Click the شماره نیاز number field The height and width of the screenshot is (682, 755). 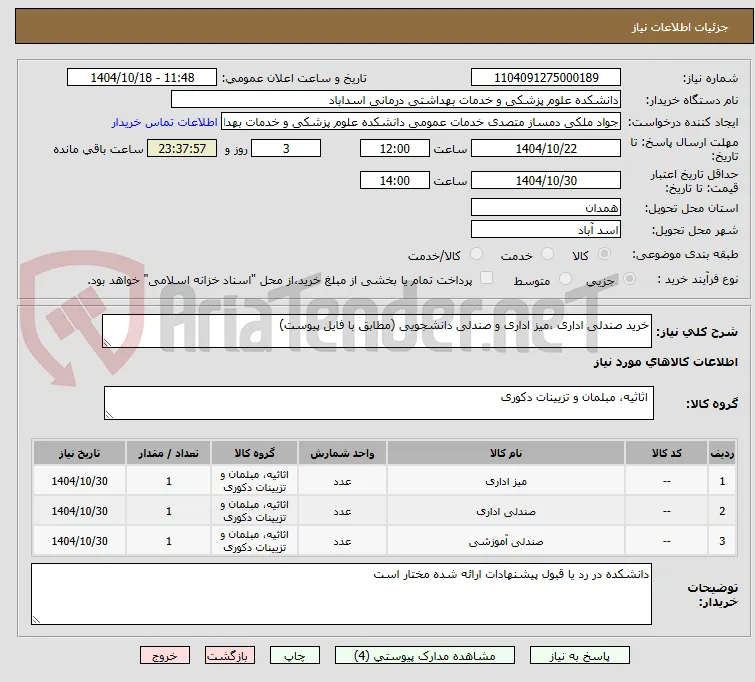546,78
